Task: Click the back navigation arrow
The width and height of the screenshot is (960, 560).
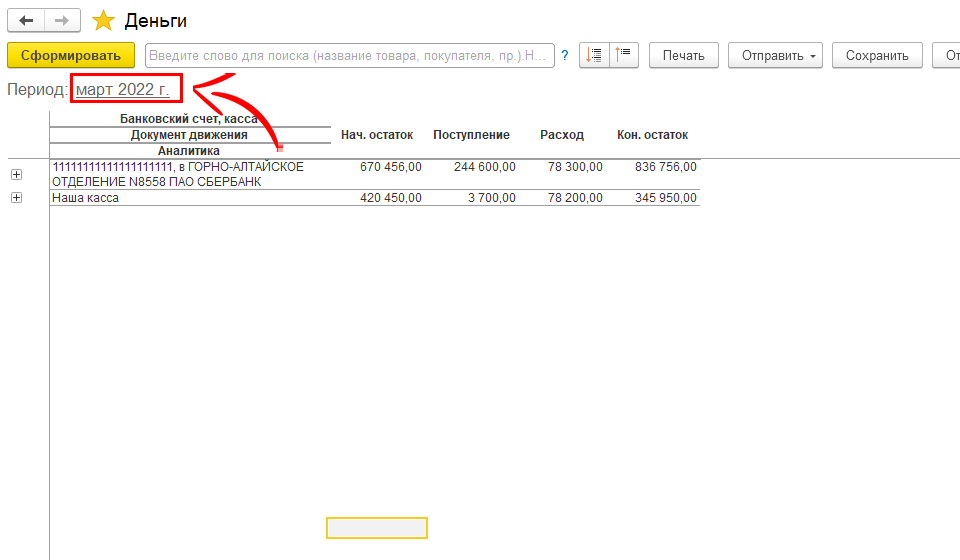Action: [x=26, y=20]
